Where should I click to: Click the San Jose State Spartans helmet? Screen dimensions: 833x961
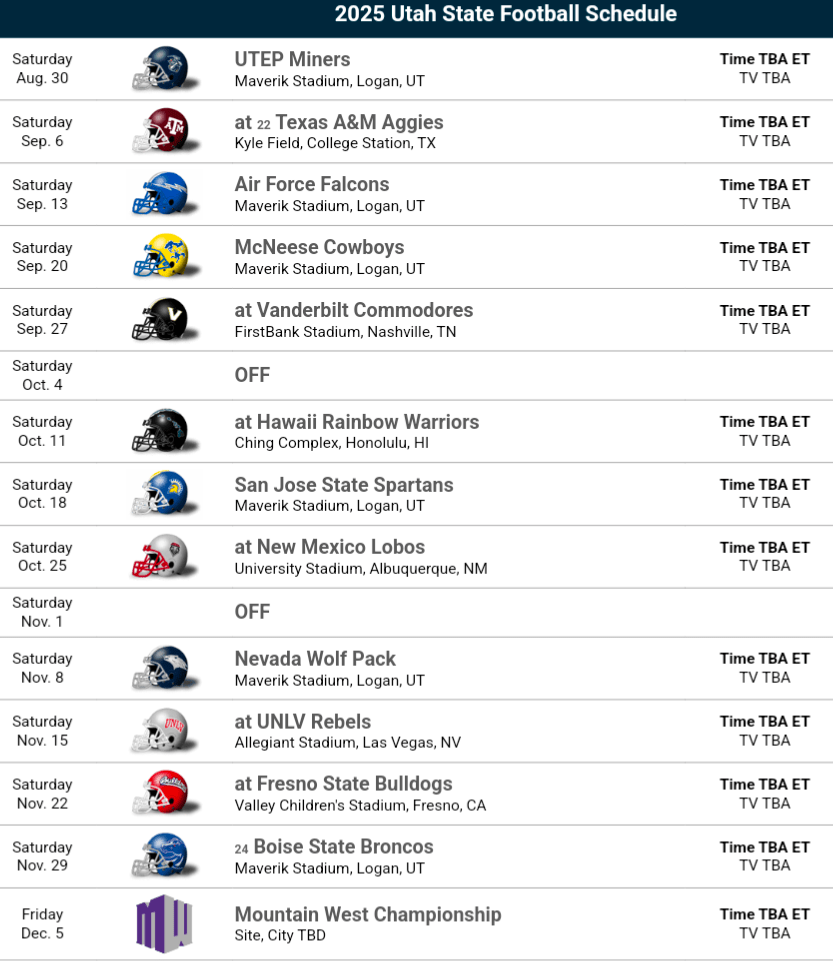[160, 494]
